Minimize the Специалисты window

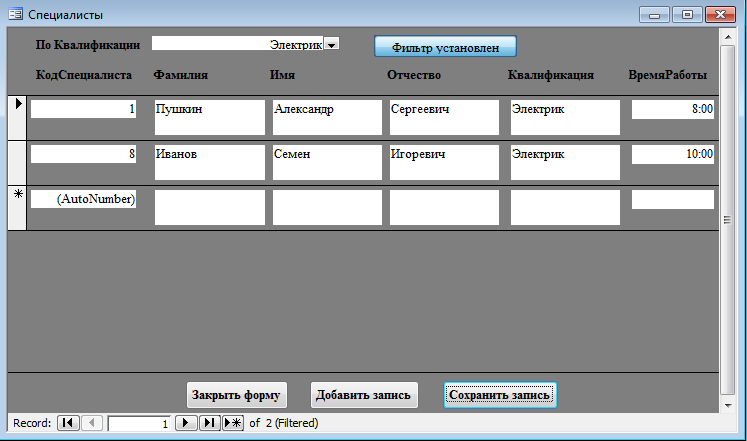pos(654,15)
